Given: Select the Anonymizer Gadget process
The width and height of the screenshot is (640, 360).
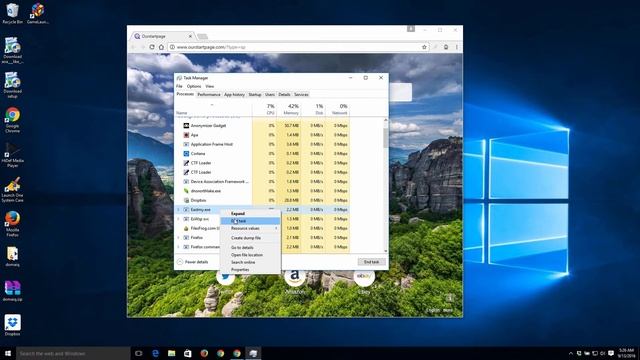Looking at the screenshot, I should (x=262, y=125).
